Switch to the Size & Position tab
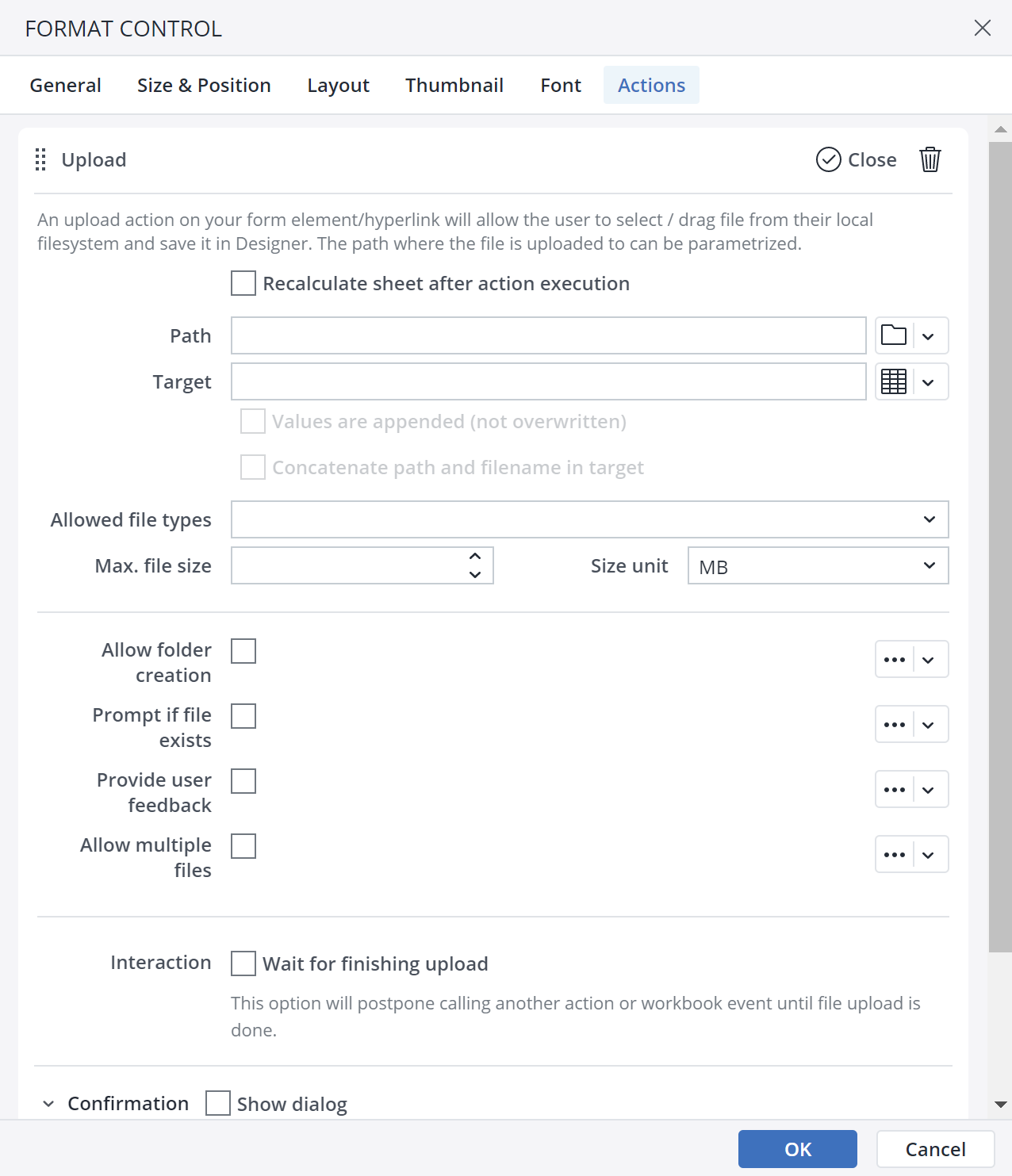Viewport: 1012px width, 1176px height. pyautogui.click(x=204, y=85)
